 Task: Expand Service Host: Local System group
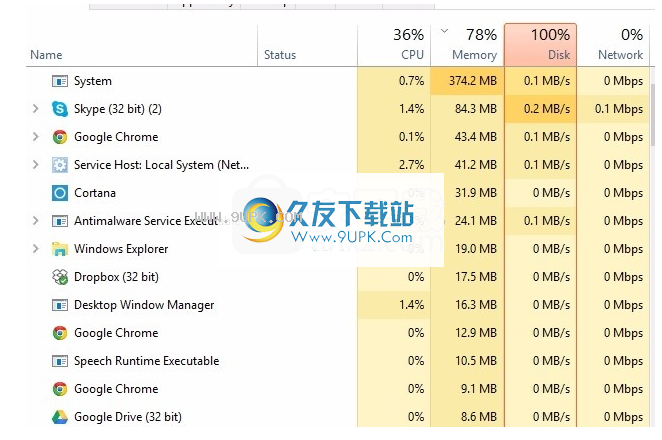coord(36,165)
